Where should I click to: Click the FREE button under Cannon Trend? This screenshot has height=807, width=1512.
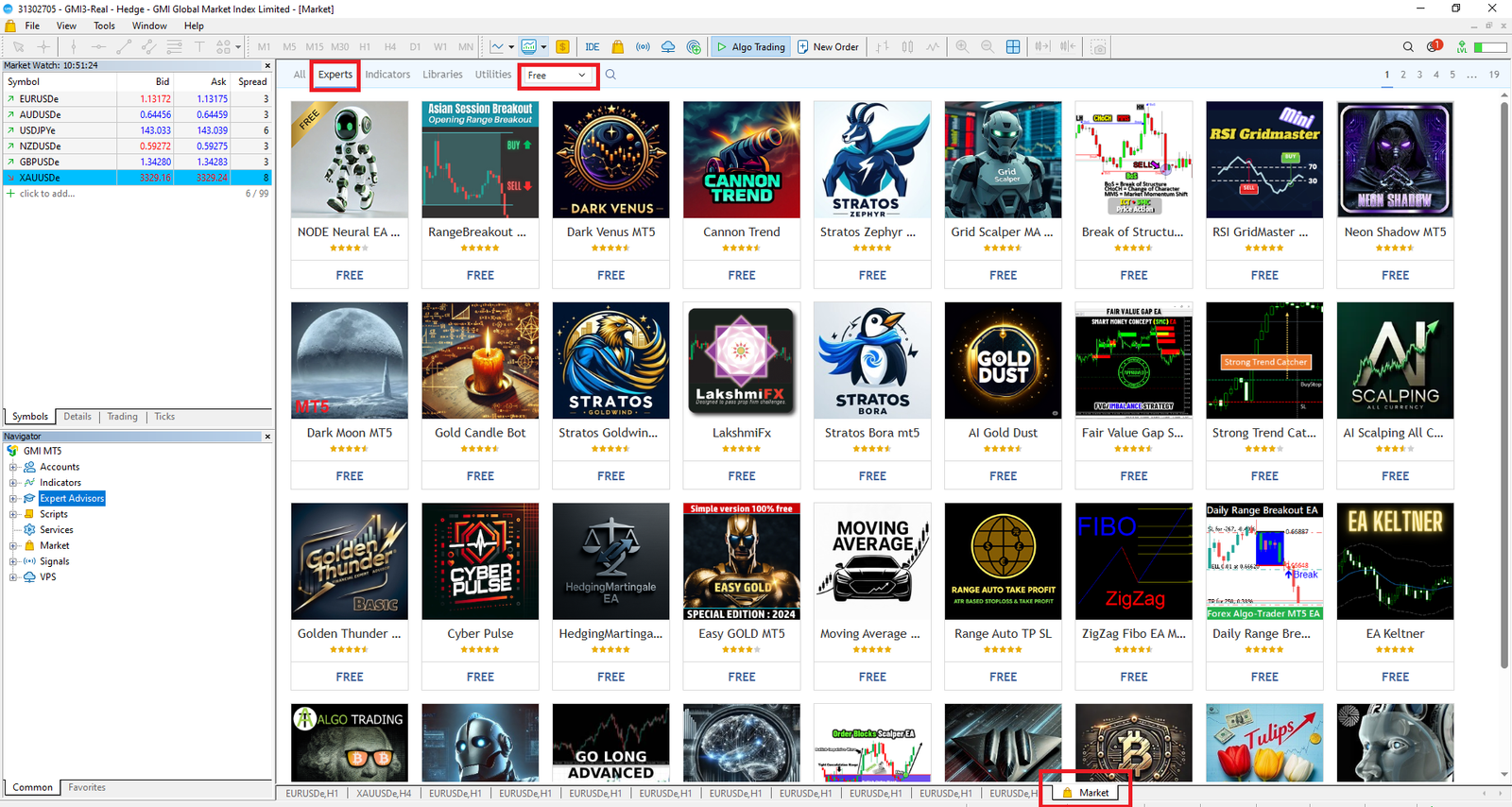coord(742,275)
